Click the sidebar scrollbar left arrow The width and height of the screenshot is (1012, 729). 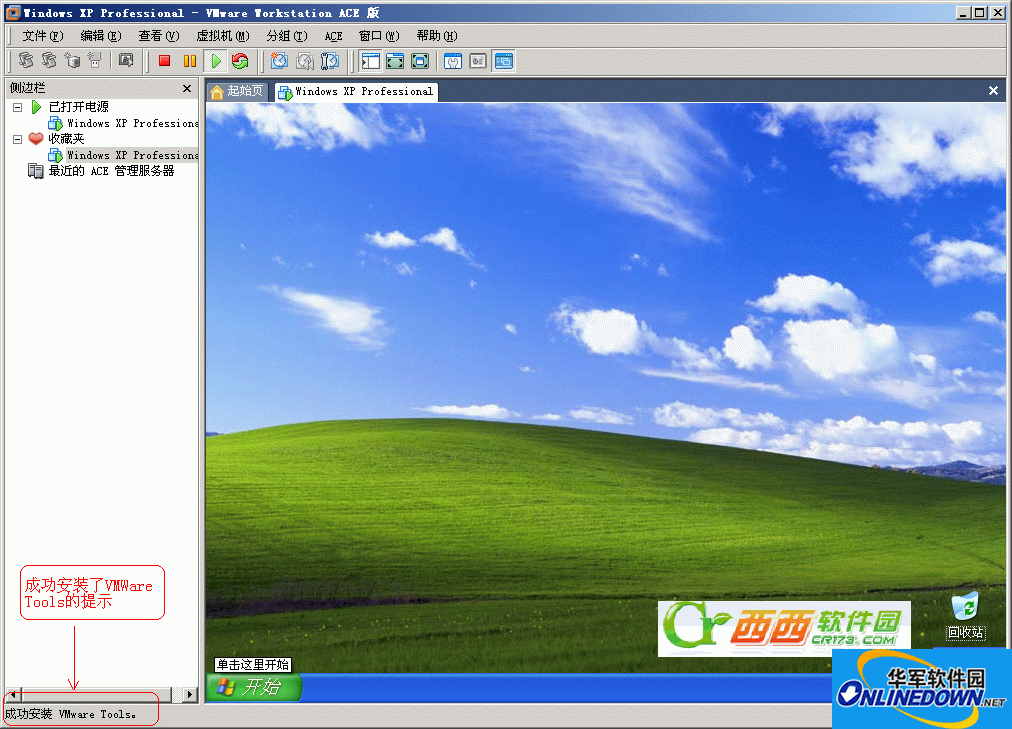pyautogui.click(x=13, y=695)
